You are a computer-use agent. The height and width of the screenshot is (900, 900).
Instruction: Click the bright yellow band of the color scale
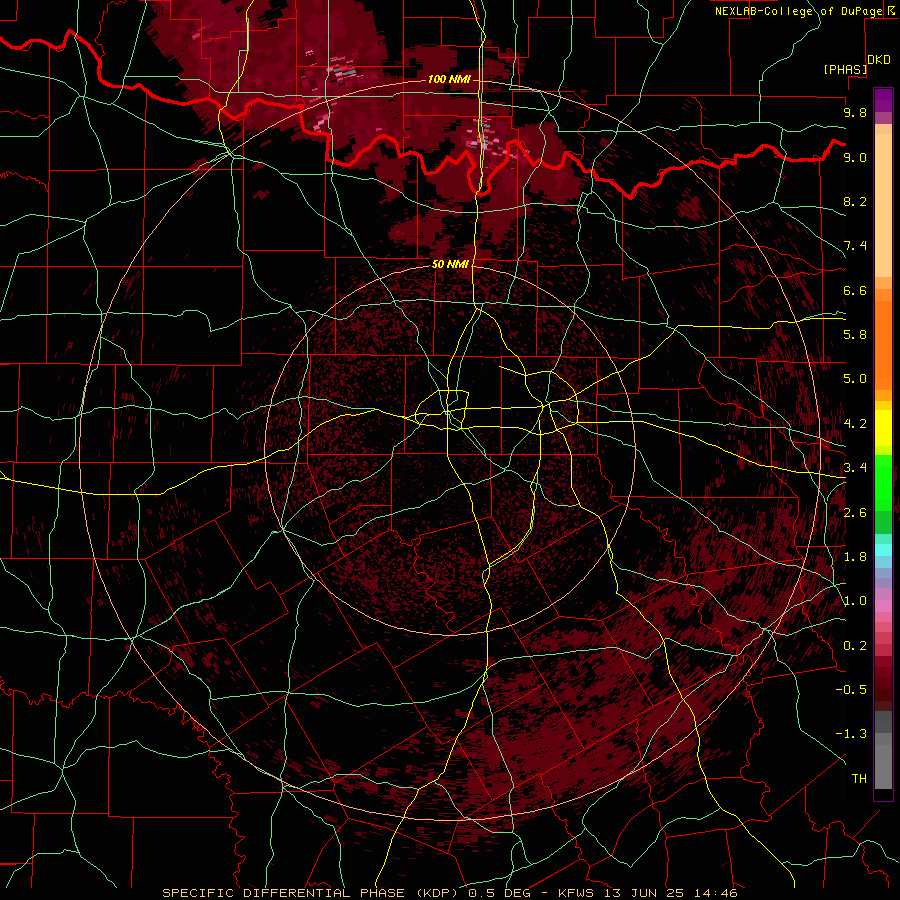click(x=883, y=428)
